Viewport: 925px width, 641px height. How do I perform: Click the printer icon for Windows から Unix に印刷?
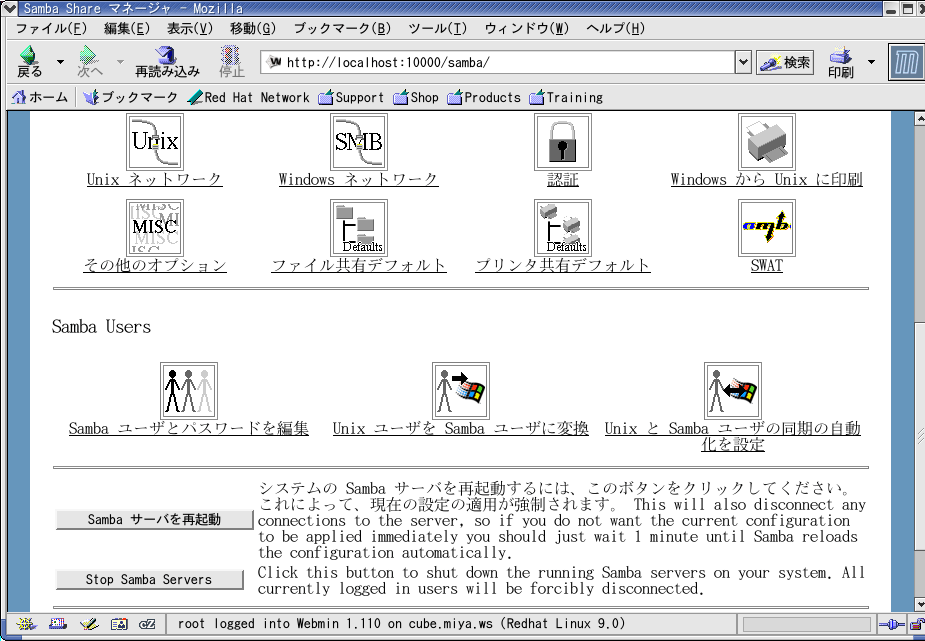[x=767, y=142]
